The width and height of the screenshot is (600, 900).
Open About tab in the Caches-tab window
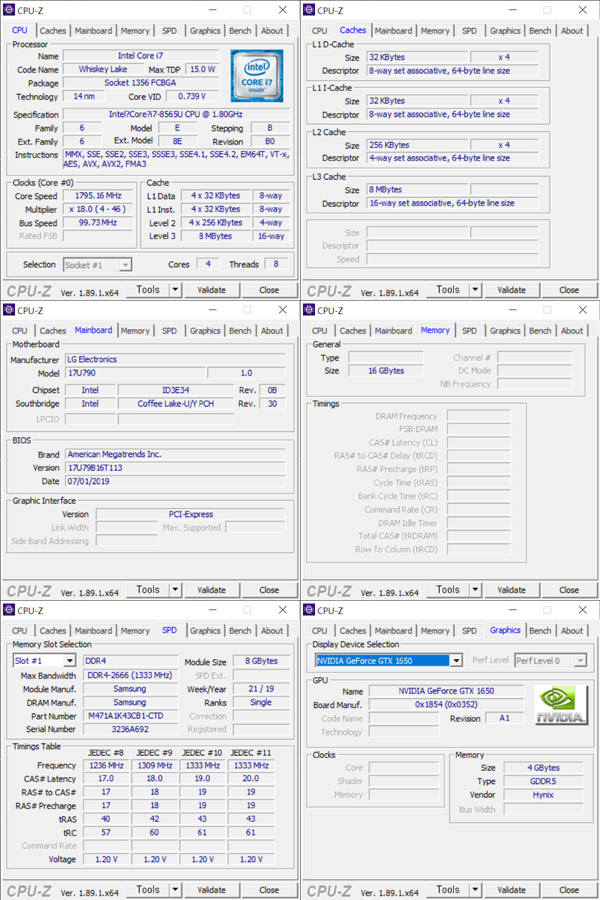point(572,31)
